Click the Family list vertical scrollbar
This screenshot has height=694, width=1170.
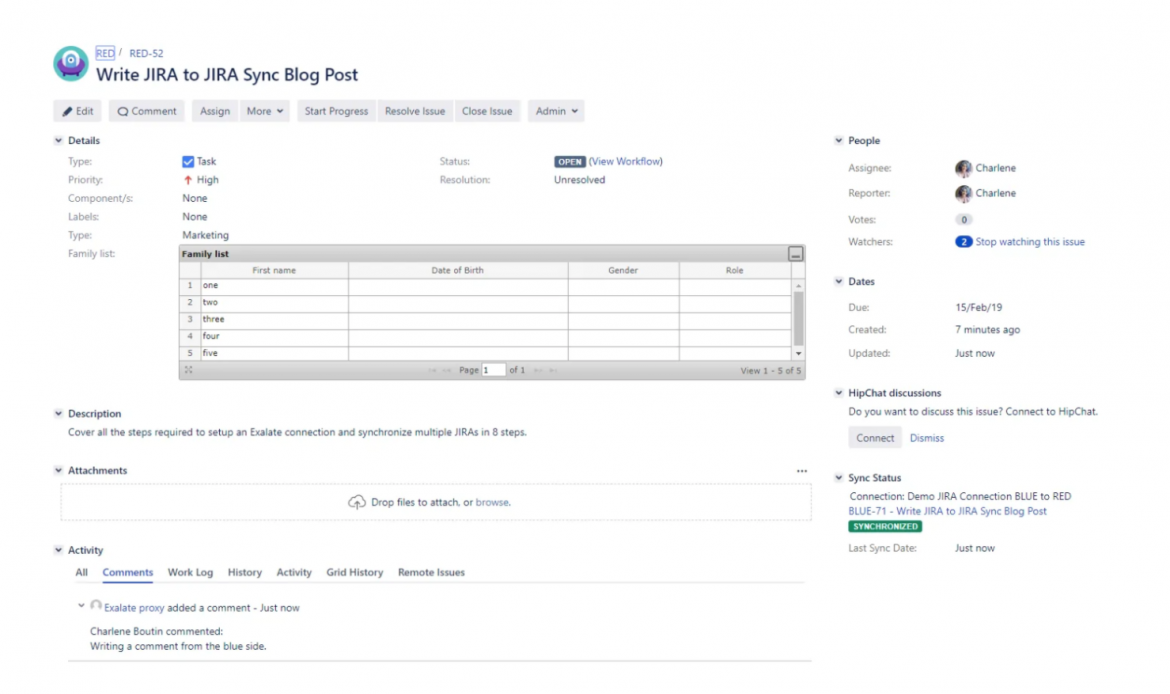798,319
